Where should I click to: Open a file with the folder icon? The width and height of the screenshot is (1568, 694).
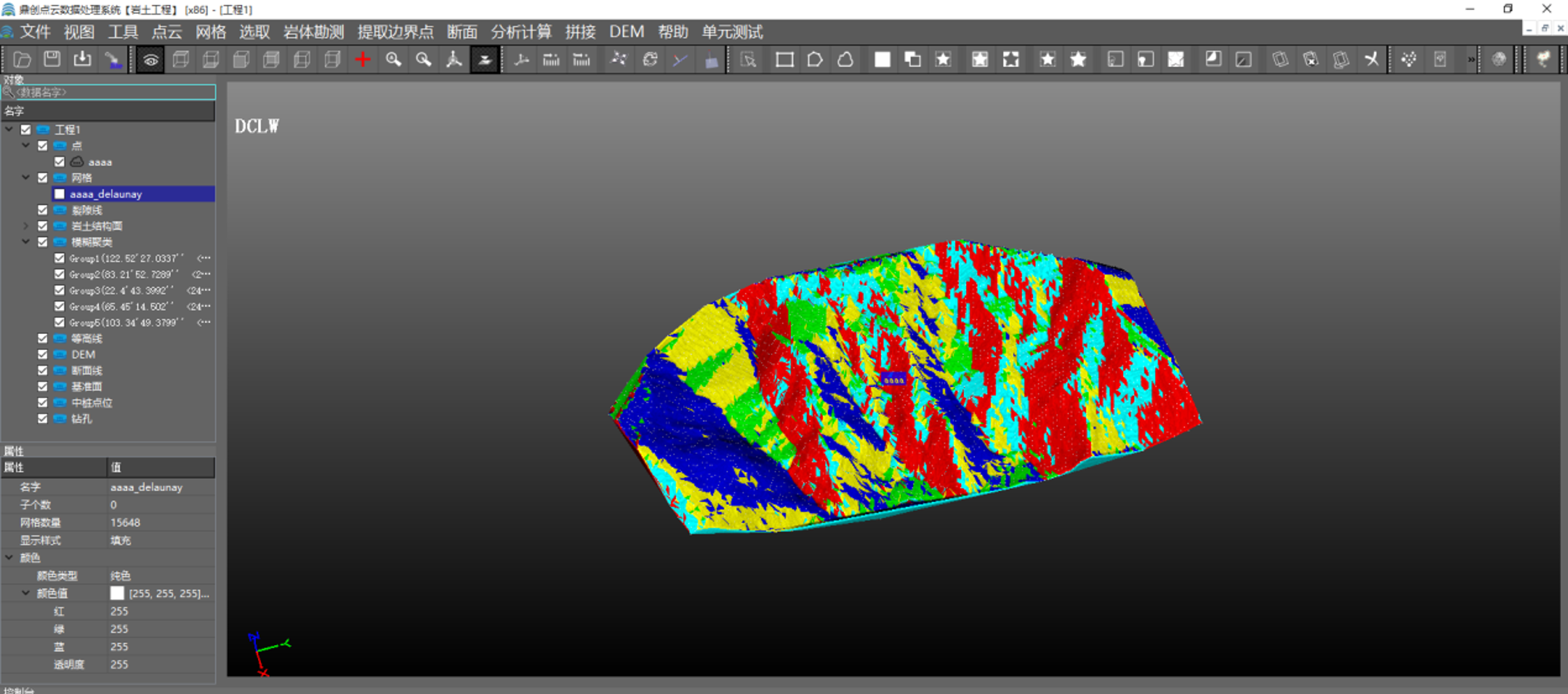[x=22, y=60]
